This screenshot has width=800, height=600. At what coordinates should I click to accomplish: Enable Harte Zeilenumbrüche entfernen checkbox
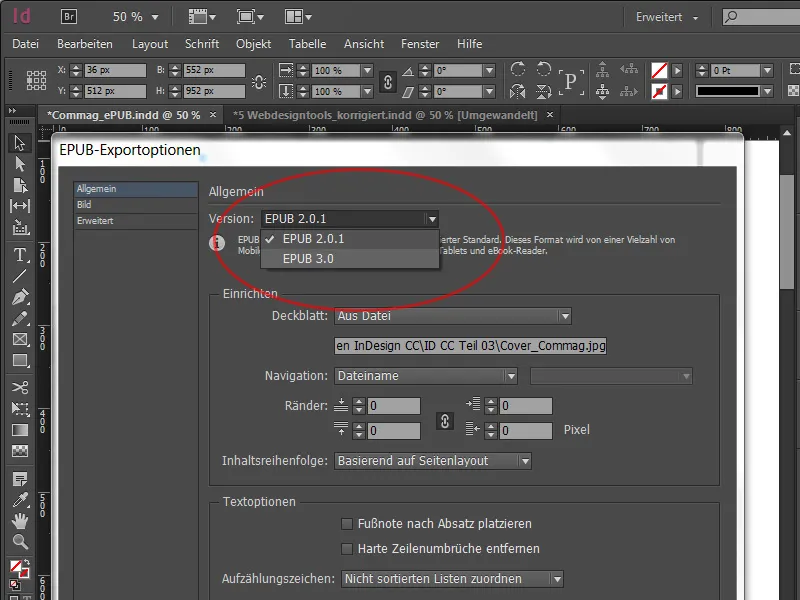[347, 549]
